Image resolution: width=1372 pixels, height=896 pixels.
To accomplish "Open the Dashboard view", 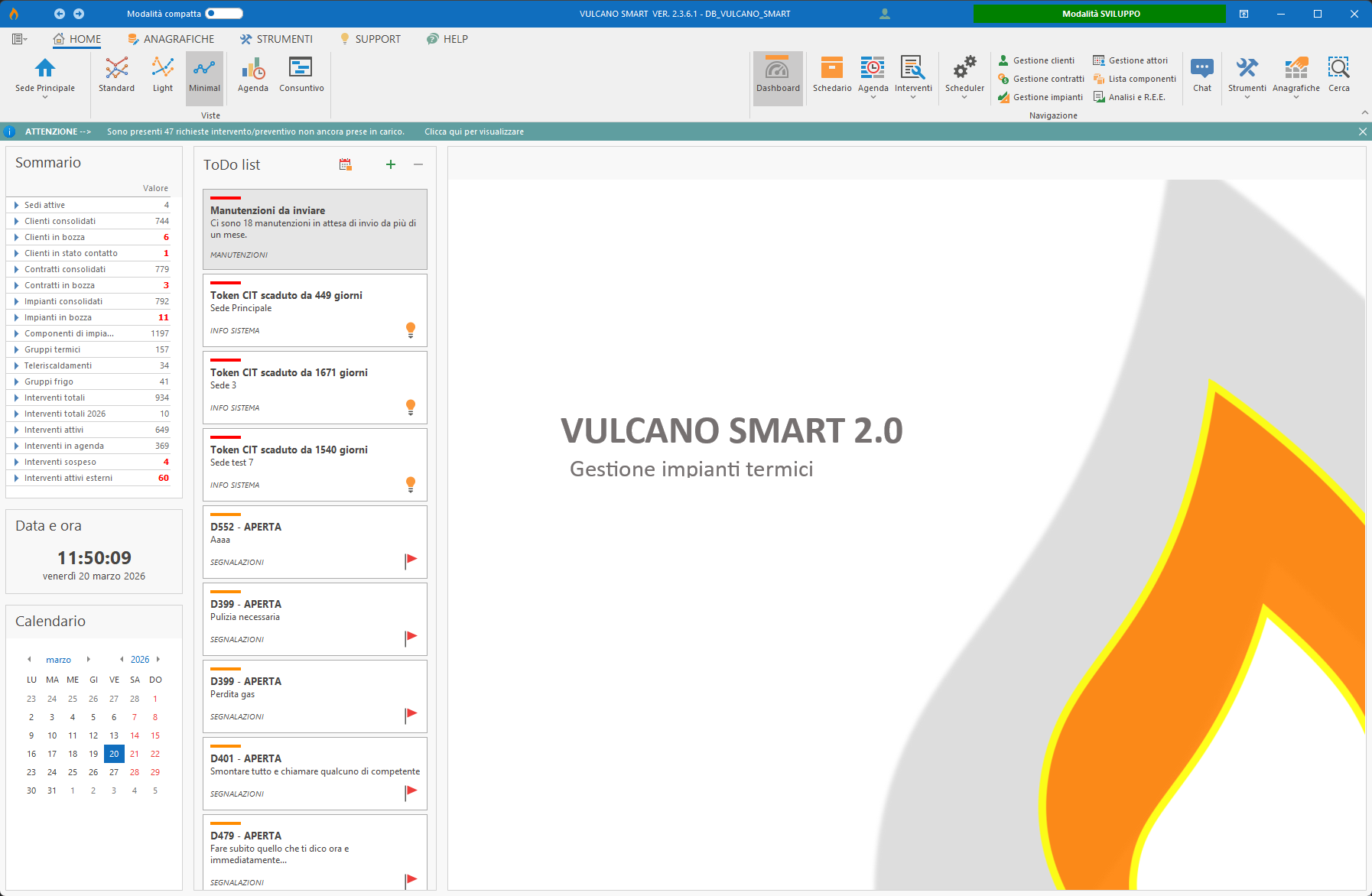I will 778,76.
